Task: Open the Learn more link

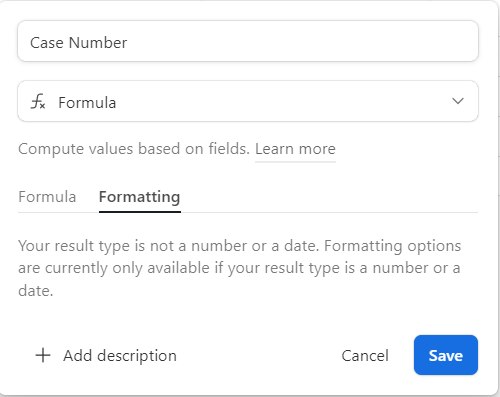Action: [x=295, y=149]
